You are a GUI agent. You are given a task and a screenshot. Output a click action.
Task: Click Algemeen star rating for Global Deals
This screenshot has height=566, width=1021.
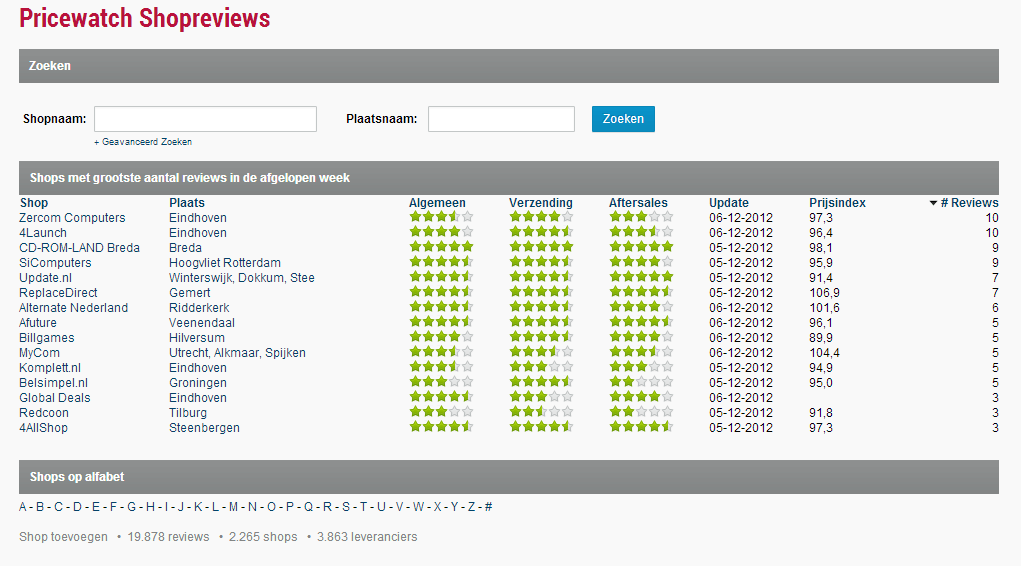[441, 397]
